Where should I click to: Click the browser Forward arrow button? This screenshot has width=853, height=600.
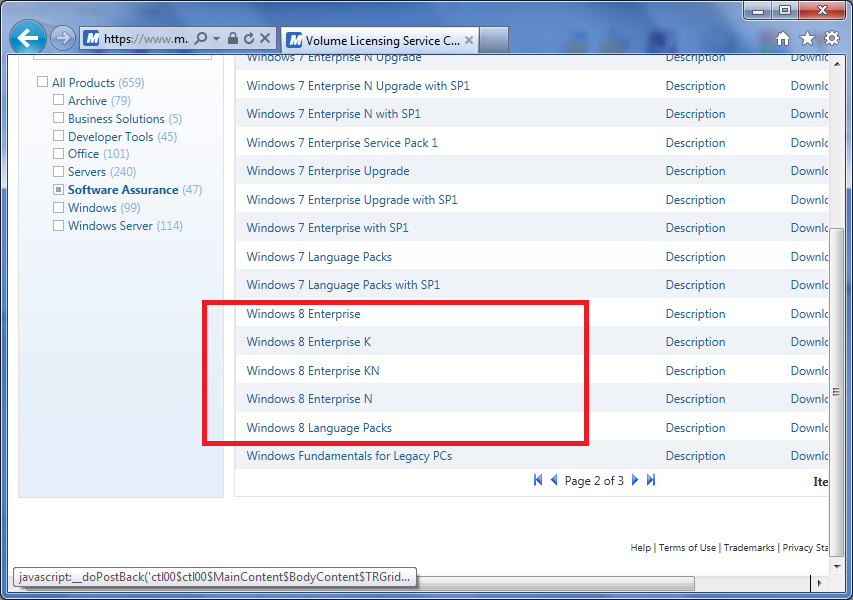pyautogui.click(x=63, y=38)
